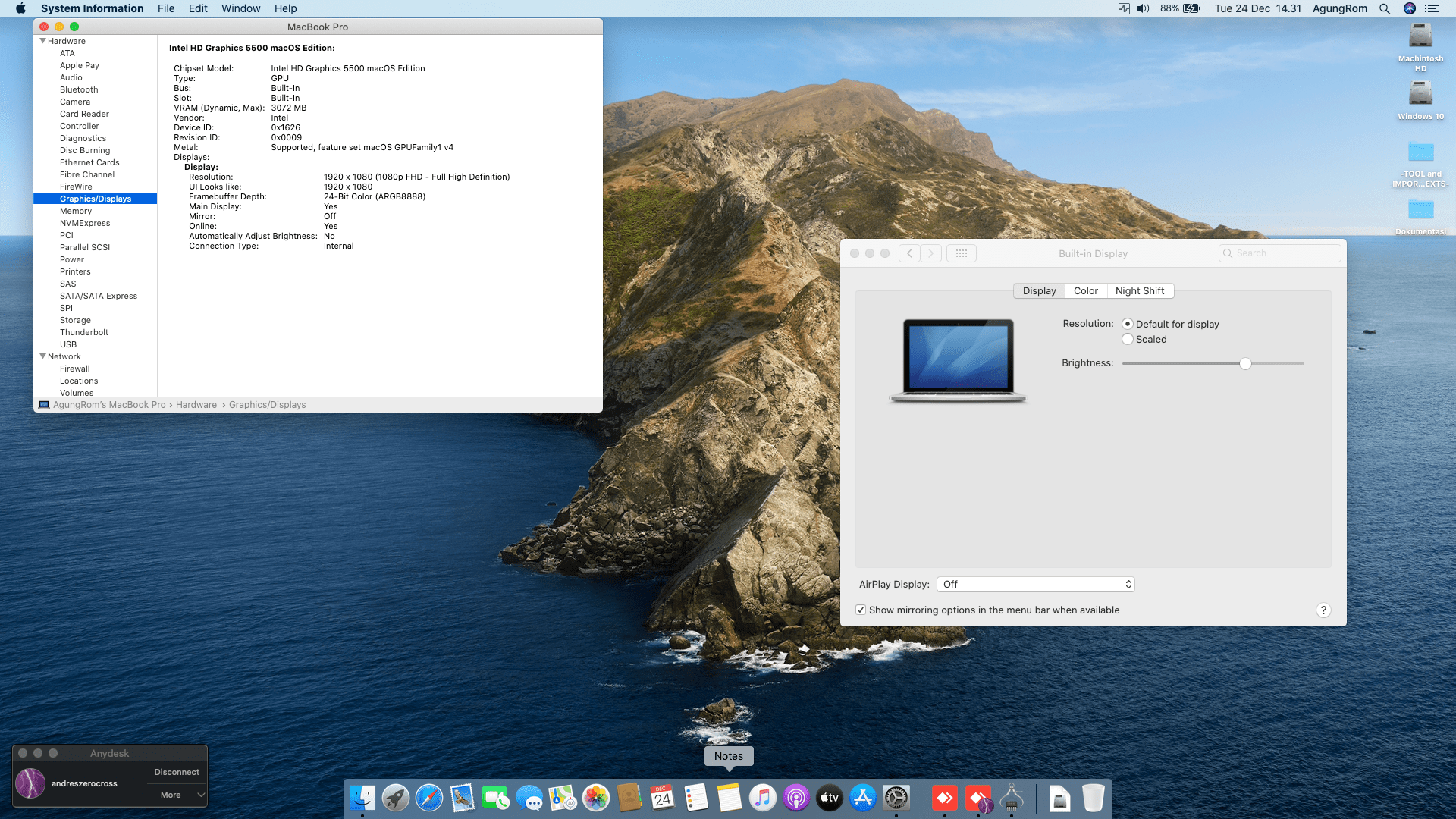
Task: Open the Trash in the dock
Action: click(1094, 798)
